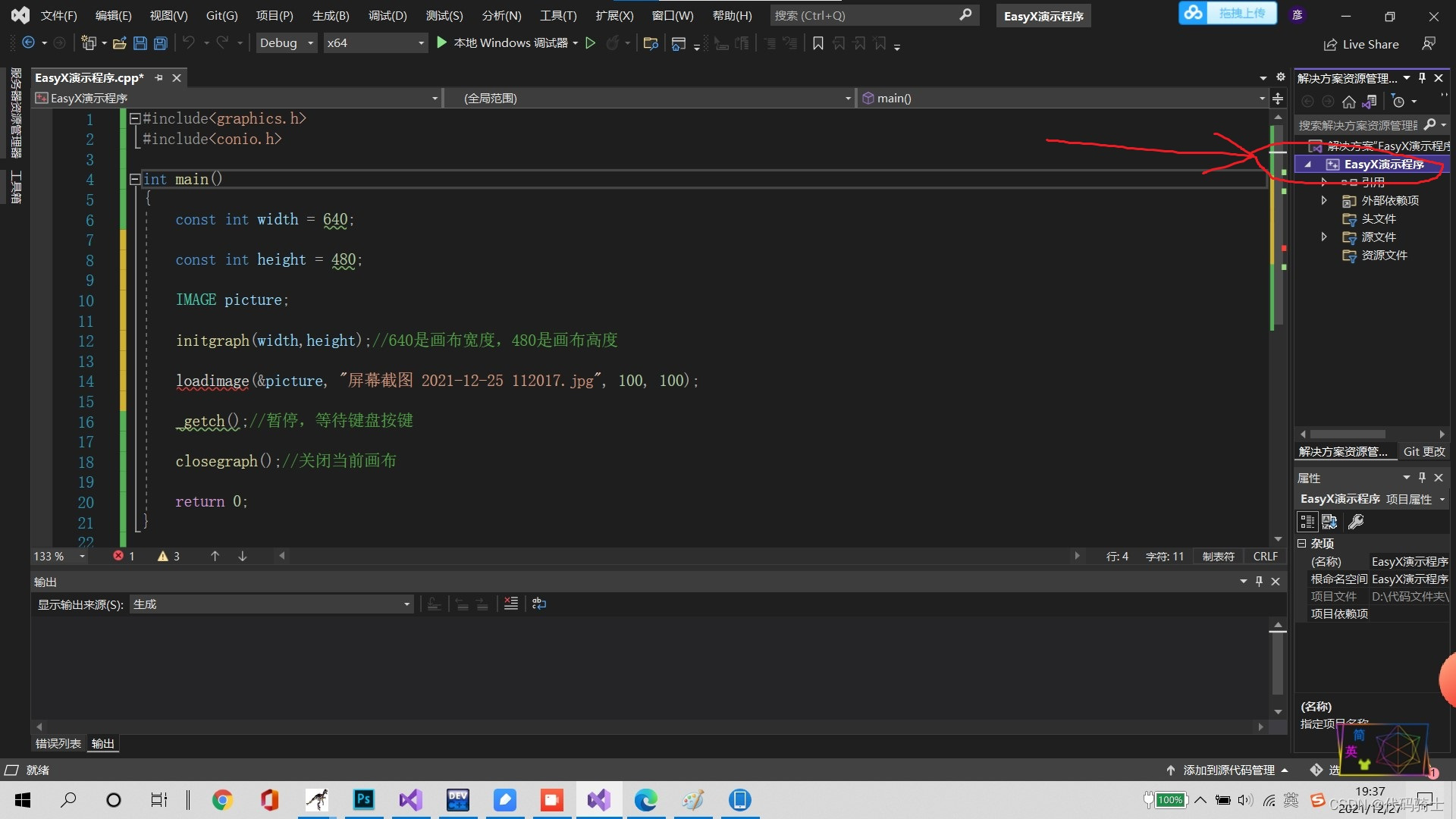The image size is (1456, 819).
Task: Toggle pin on the Output panel
Action: pos(1259,582)
